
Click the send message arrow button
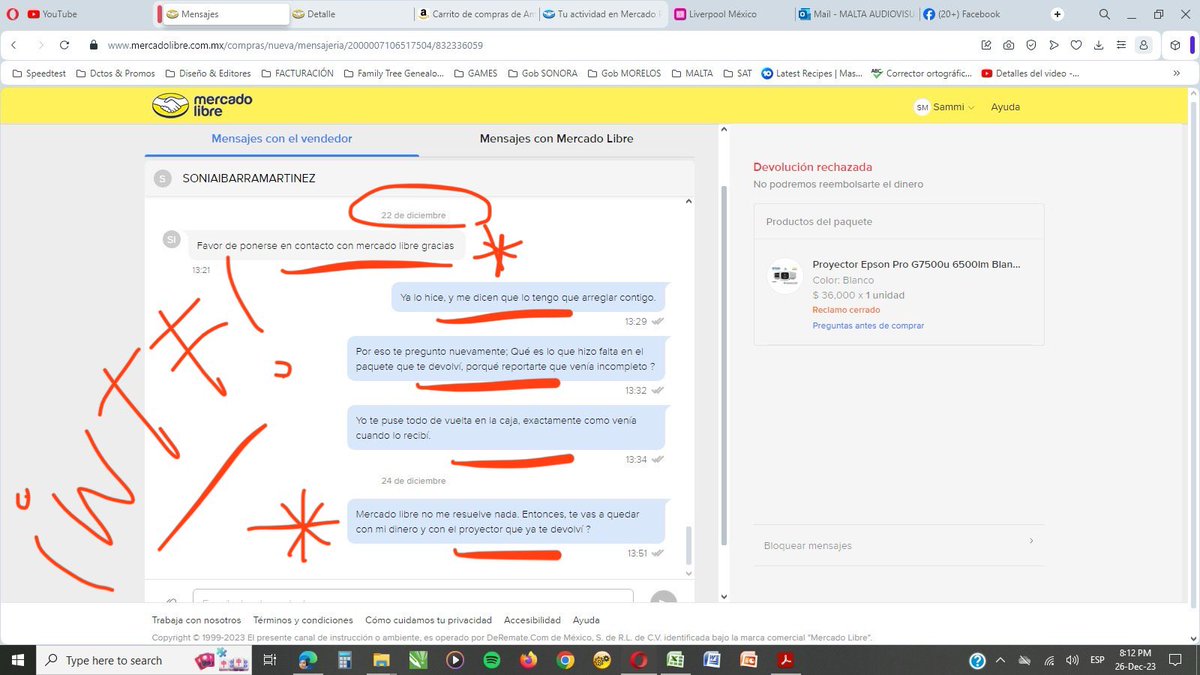[x=663, y=600]
